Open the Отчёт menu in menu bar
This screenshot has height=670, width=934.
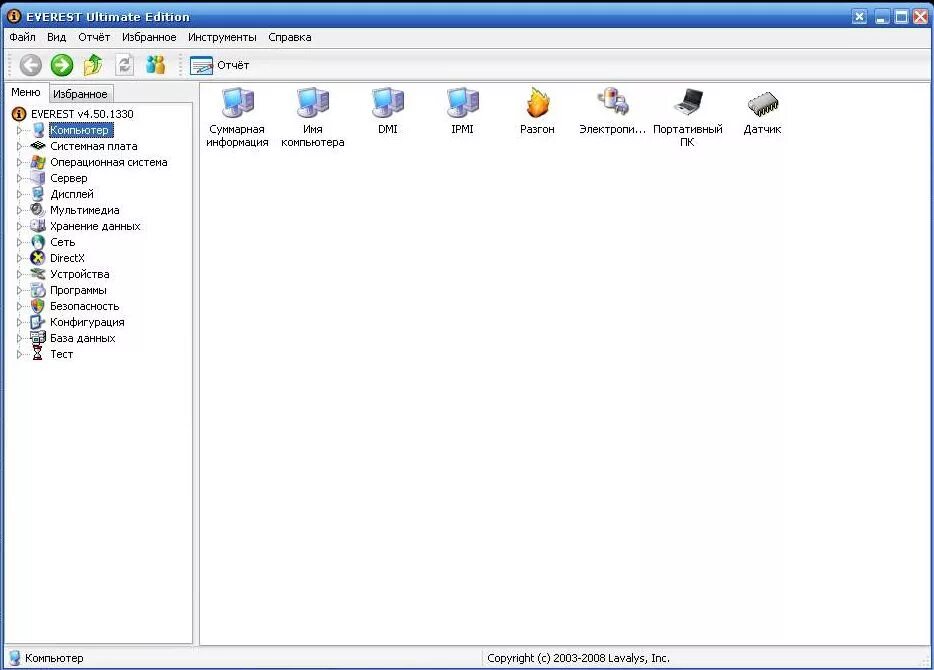pyautogui.click(x=94, y=37)
